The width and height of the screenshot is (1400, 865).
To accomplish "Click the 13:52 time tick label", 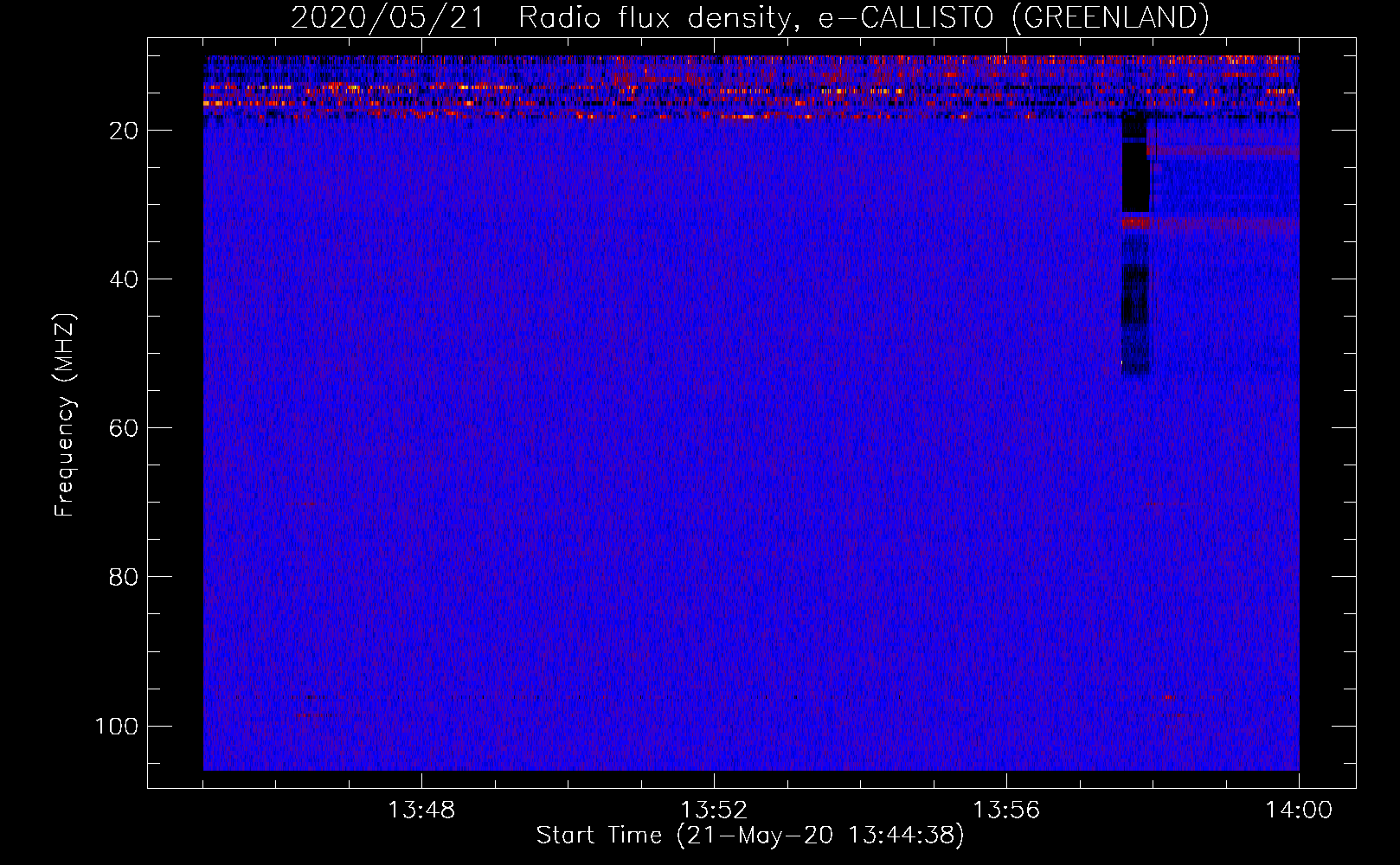I will pos(714,811).
